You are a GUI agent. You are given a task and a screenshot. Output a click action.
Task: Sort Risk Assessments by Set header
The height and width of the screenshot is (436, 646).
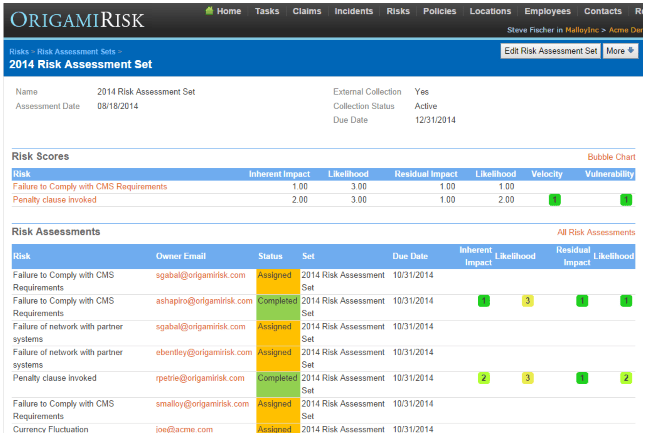tap(308, 256)
